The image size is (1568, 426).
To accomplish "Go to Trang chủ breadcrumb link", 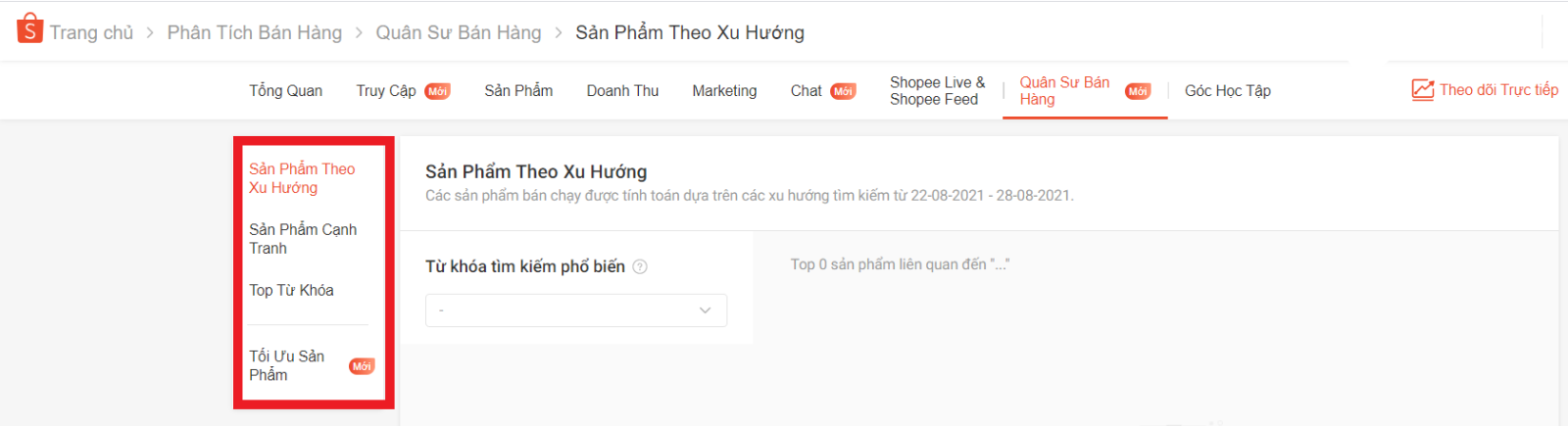I will [x=91, y=32].
